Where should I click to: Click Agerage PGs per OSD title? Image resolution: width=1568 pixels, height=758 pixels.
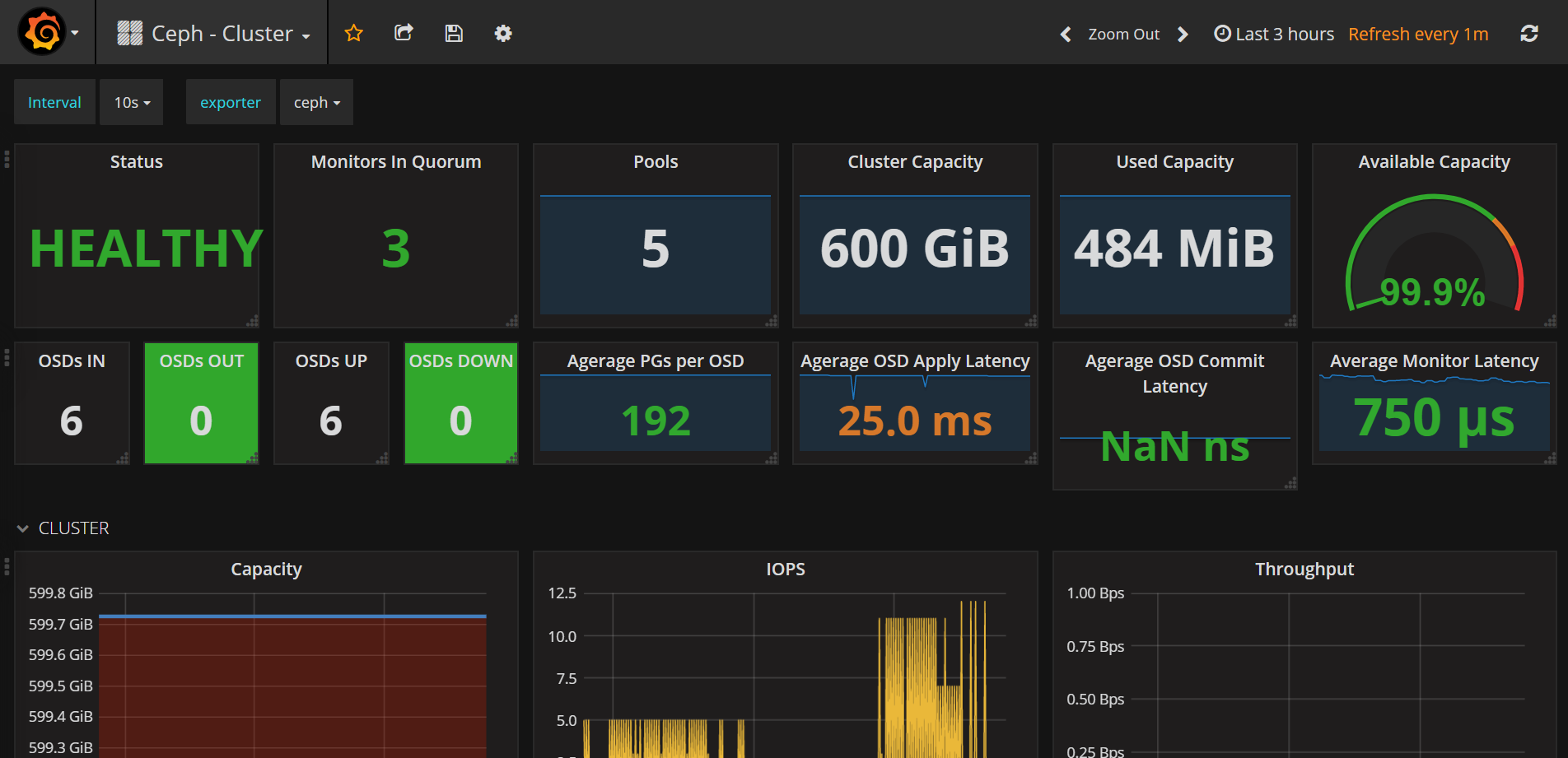pos(656,360)
